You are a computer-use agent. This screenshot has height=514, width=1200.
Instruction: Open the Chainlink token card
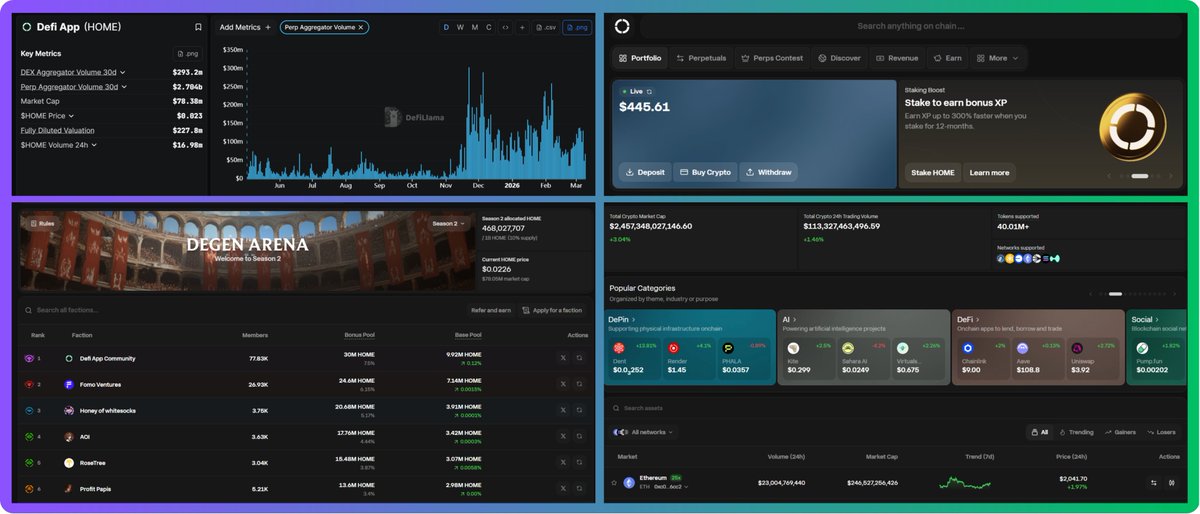tap(981, 359)
